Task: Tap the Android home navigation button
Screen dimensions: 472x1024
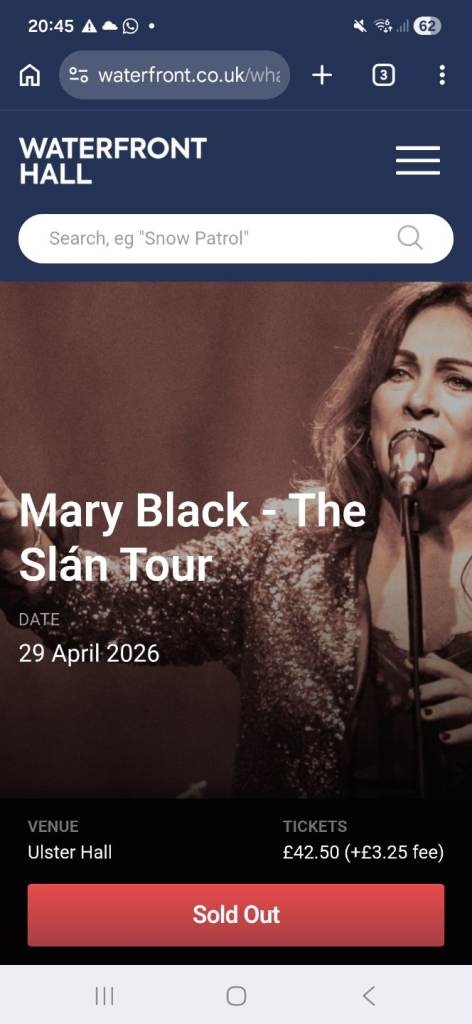Action: (236, 996)
